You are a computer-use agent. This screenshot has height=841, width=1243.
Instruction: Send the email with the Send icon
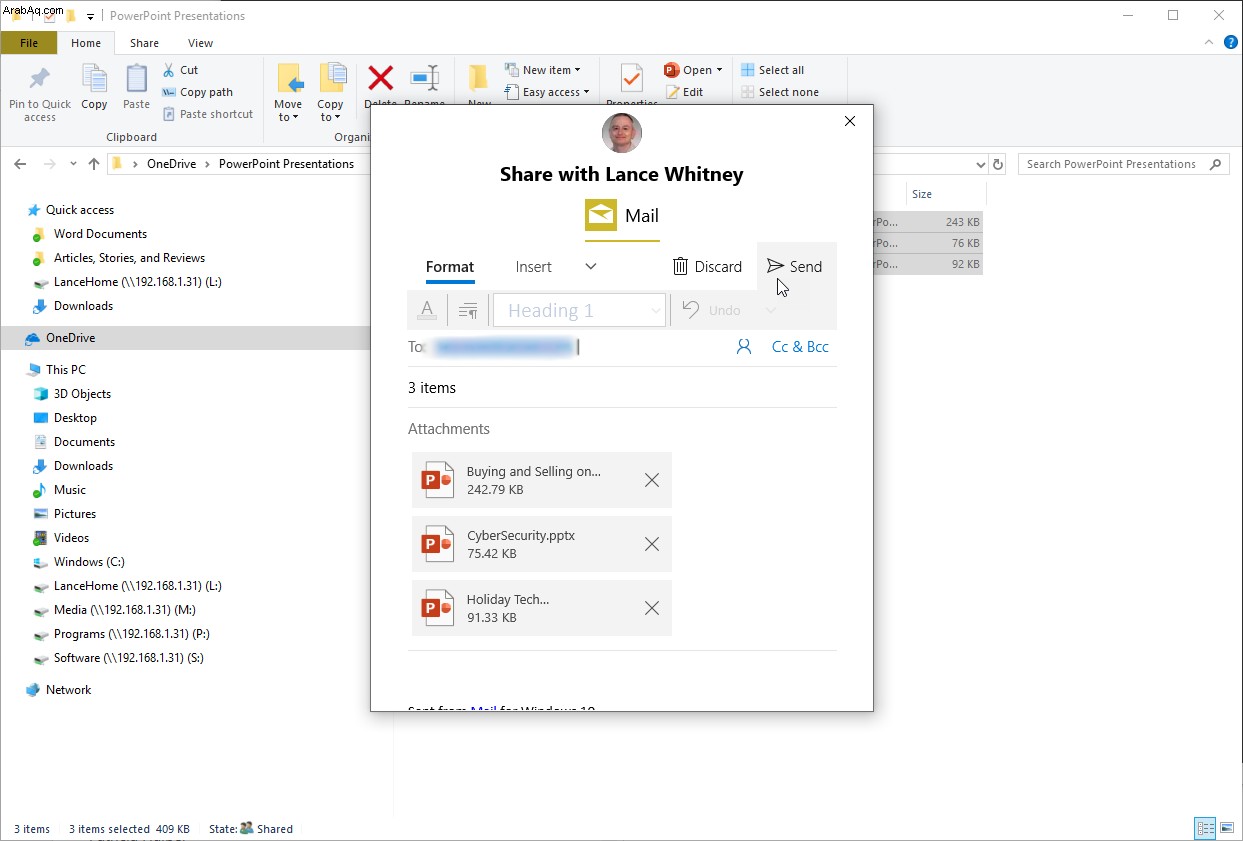click(x=775, y=266)
